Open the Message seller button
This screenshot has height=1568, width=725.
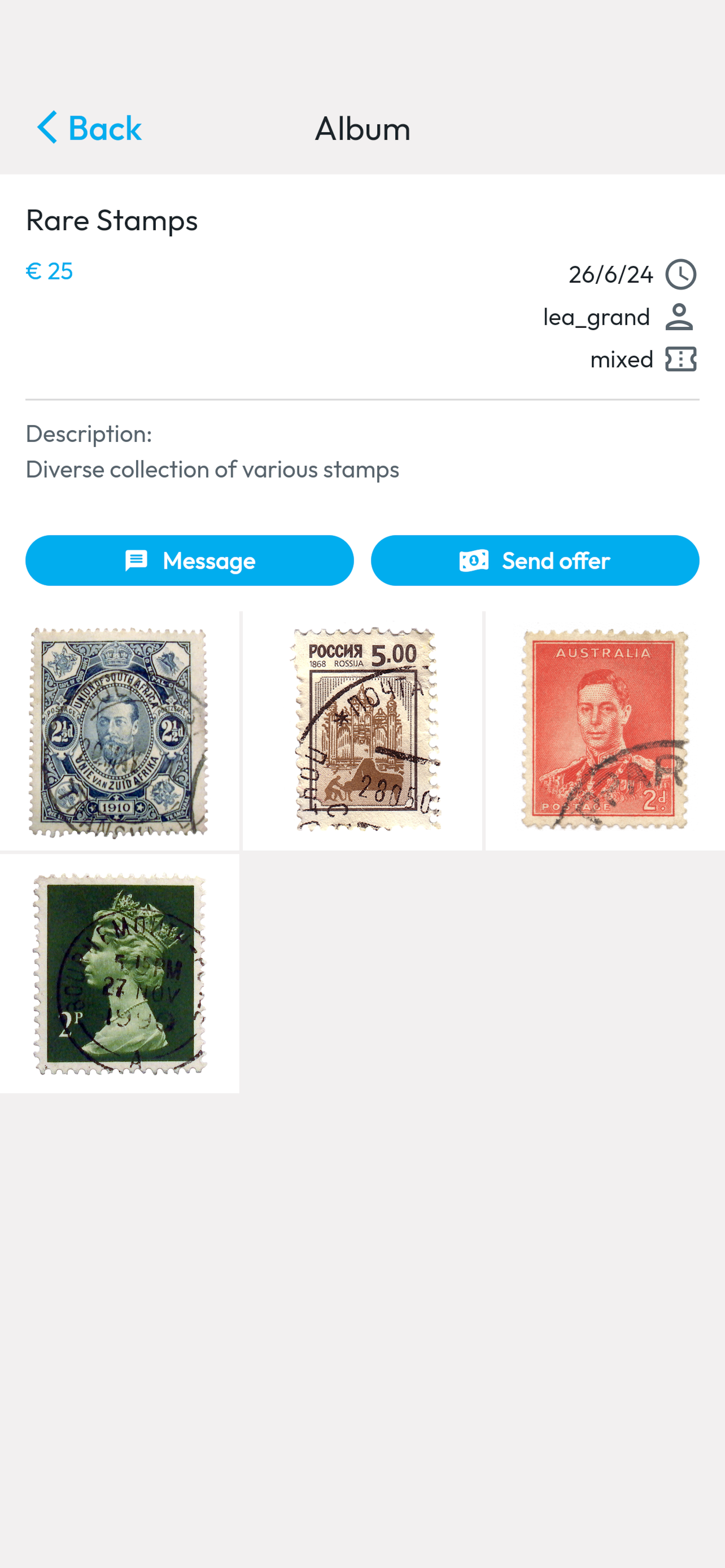189,560
